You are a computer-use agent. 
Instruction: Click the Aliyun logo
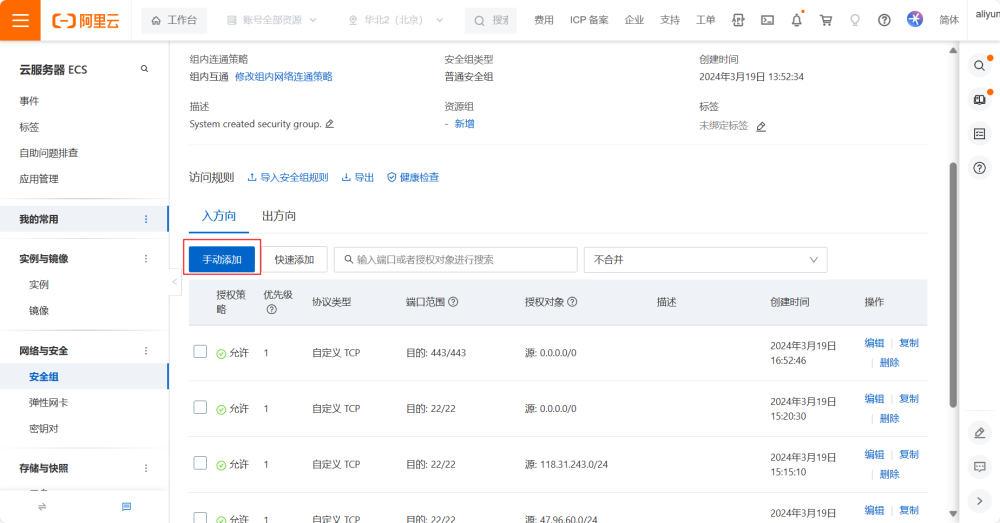pyautogui.click(x=85, y=21)
